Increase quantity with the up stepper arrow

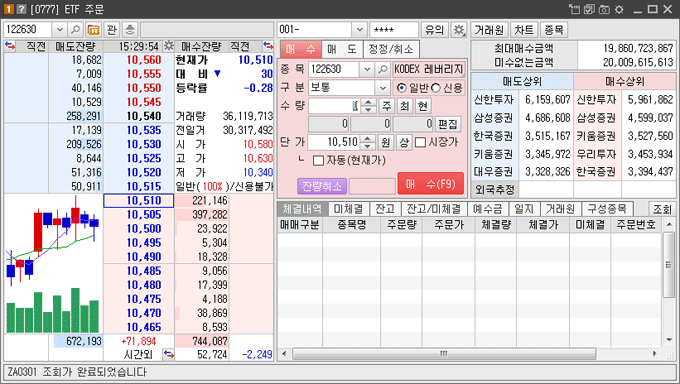(x=368, y=102)
